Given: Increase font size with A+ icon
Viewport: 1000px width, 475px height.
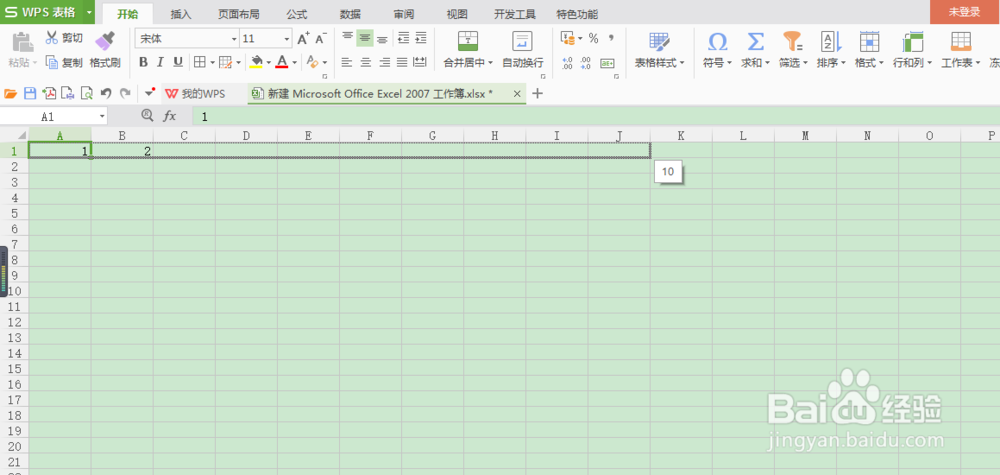Looking at the screenshot, I should 304,38.
